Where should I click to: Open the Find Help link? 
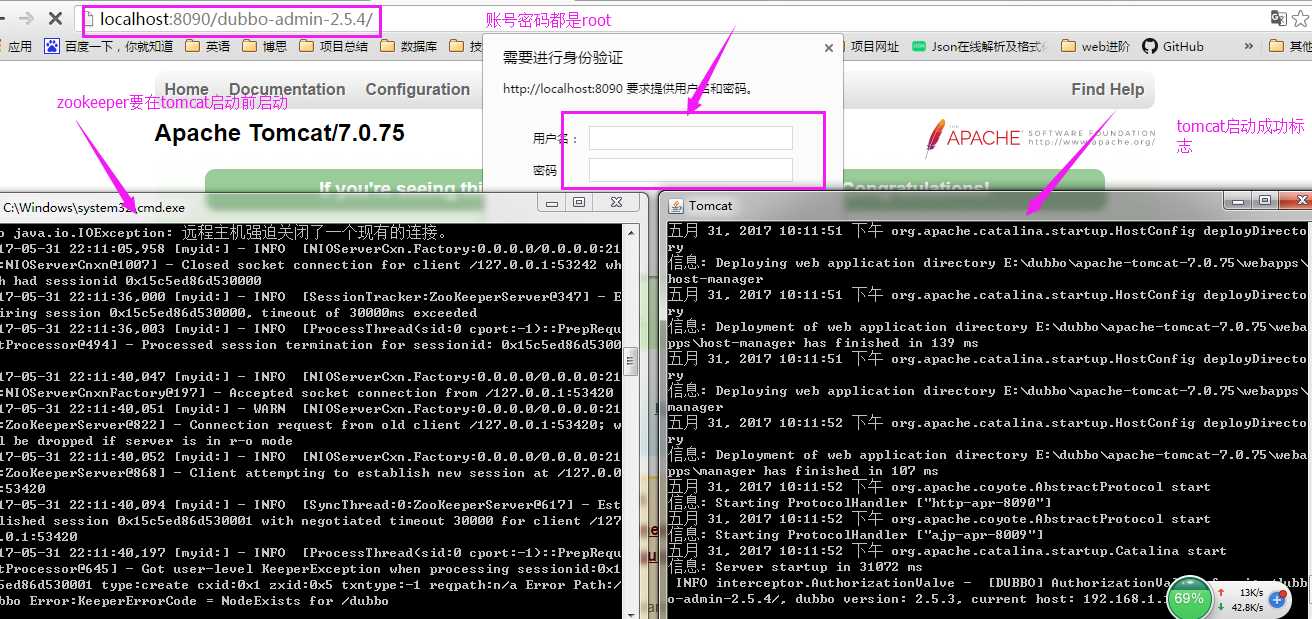1107,89
